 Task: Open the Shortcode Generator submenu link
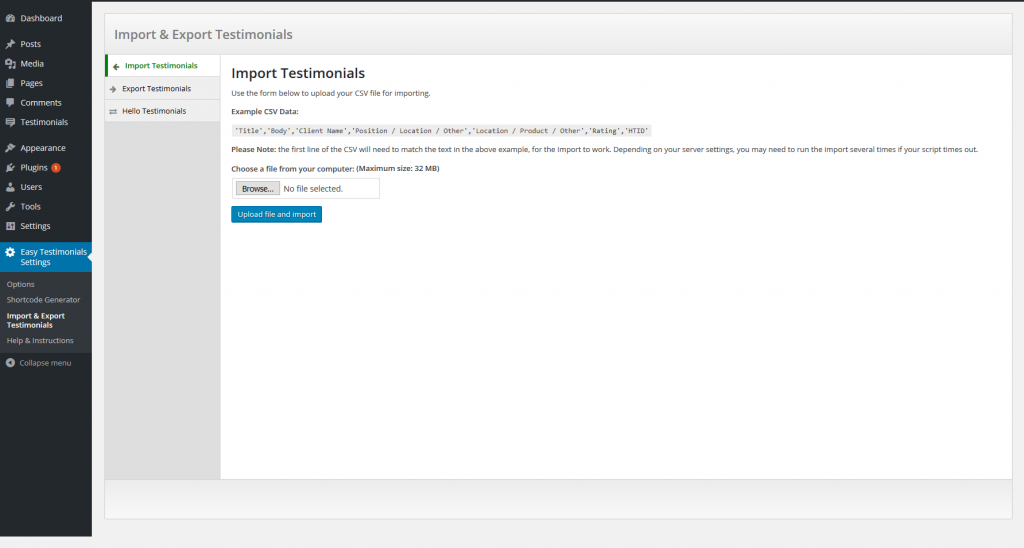click(43, 300)
